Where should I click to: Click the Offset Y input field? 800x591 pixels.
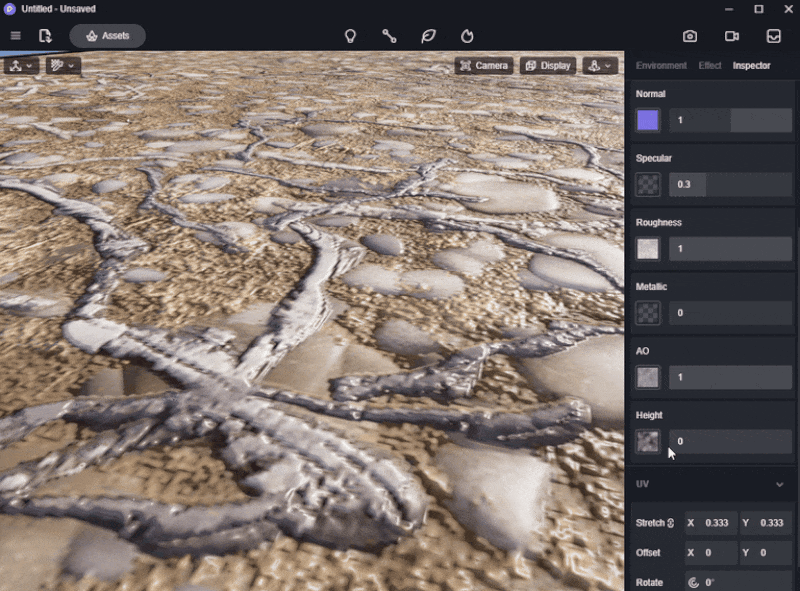[766, 553]
